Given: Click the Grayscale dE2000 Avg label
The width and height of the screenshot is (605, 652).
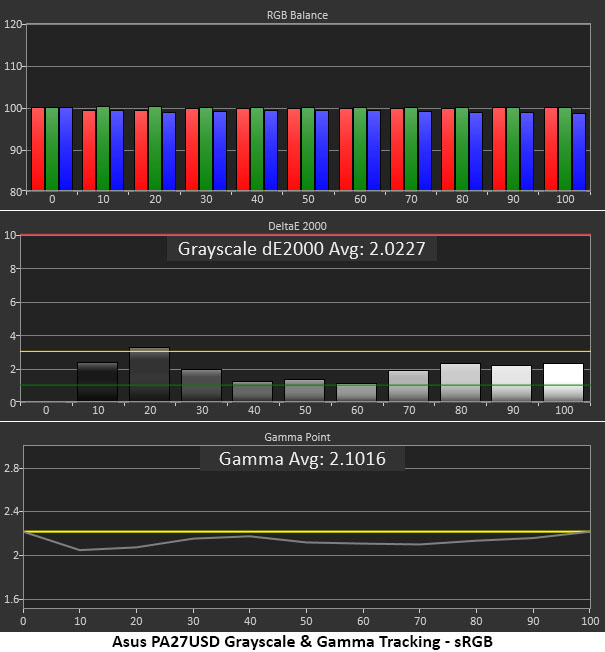Looking at the screenshot, I should [301, 249].
